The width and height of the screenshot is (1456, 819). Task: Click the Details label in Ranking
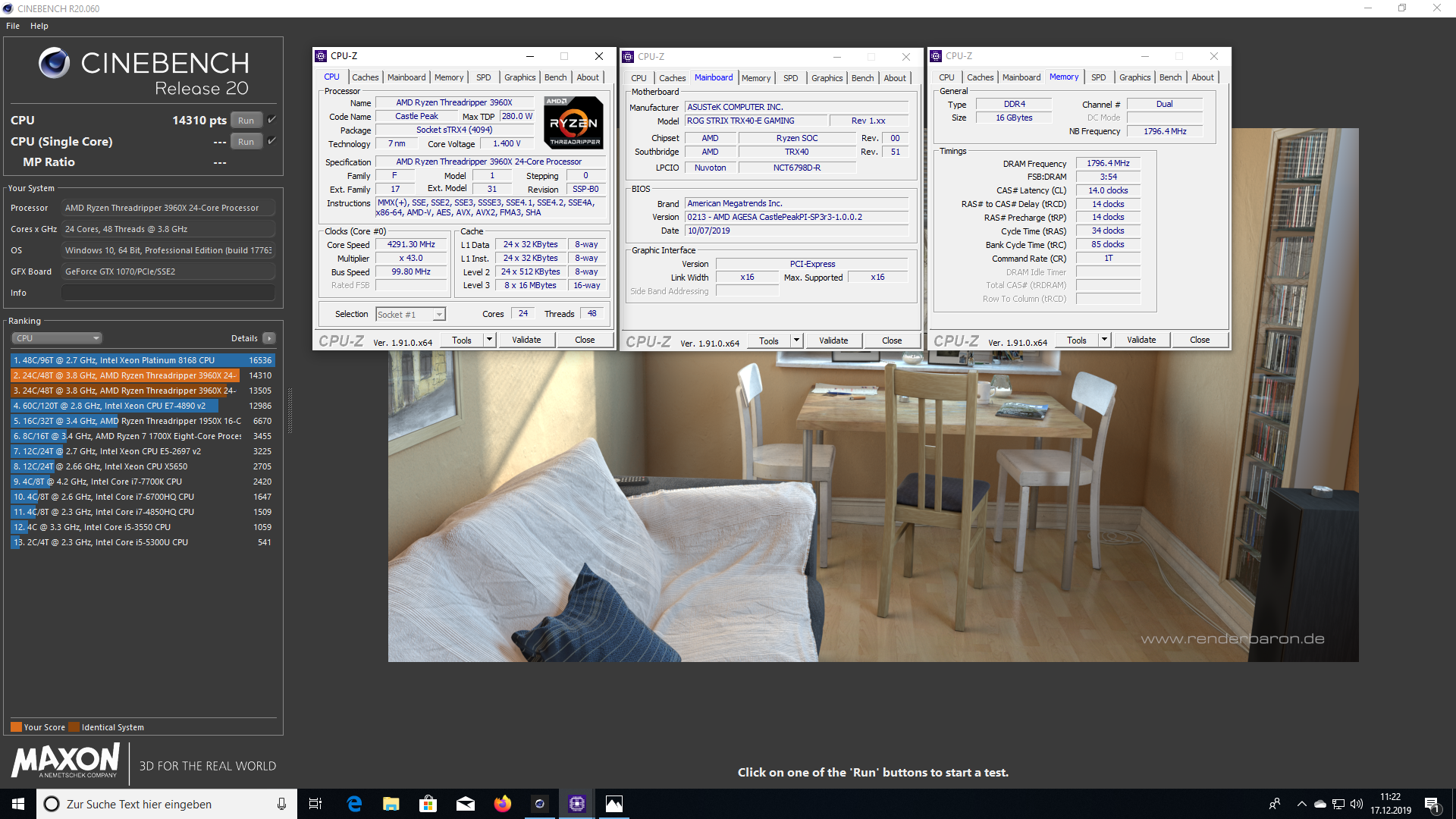244,338
